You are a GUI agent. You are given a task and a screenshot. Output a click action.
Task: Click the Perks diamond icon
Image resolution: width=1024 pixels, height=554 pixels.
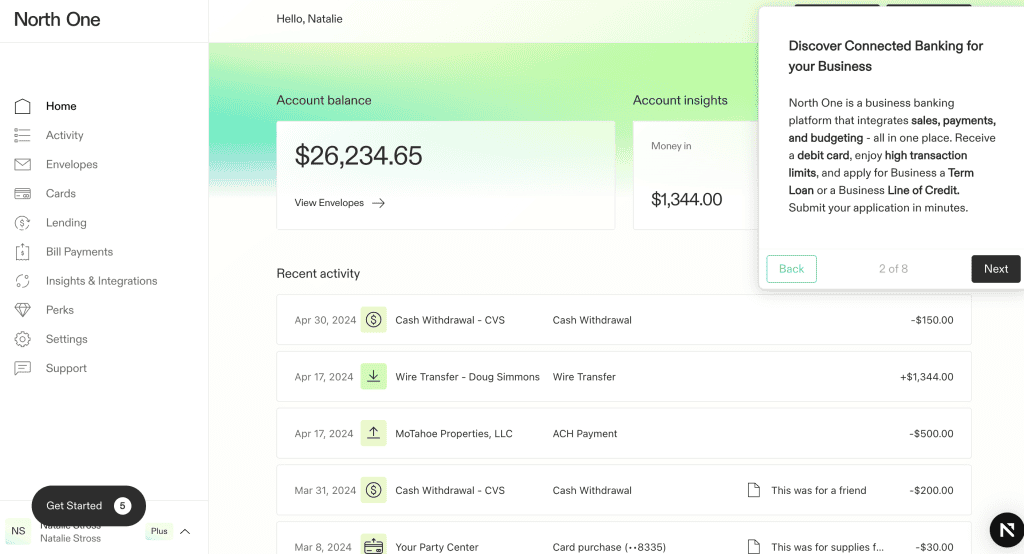22,310
